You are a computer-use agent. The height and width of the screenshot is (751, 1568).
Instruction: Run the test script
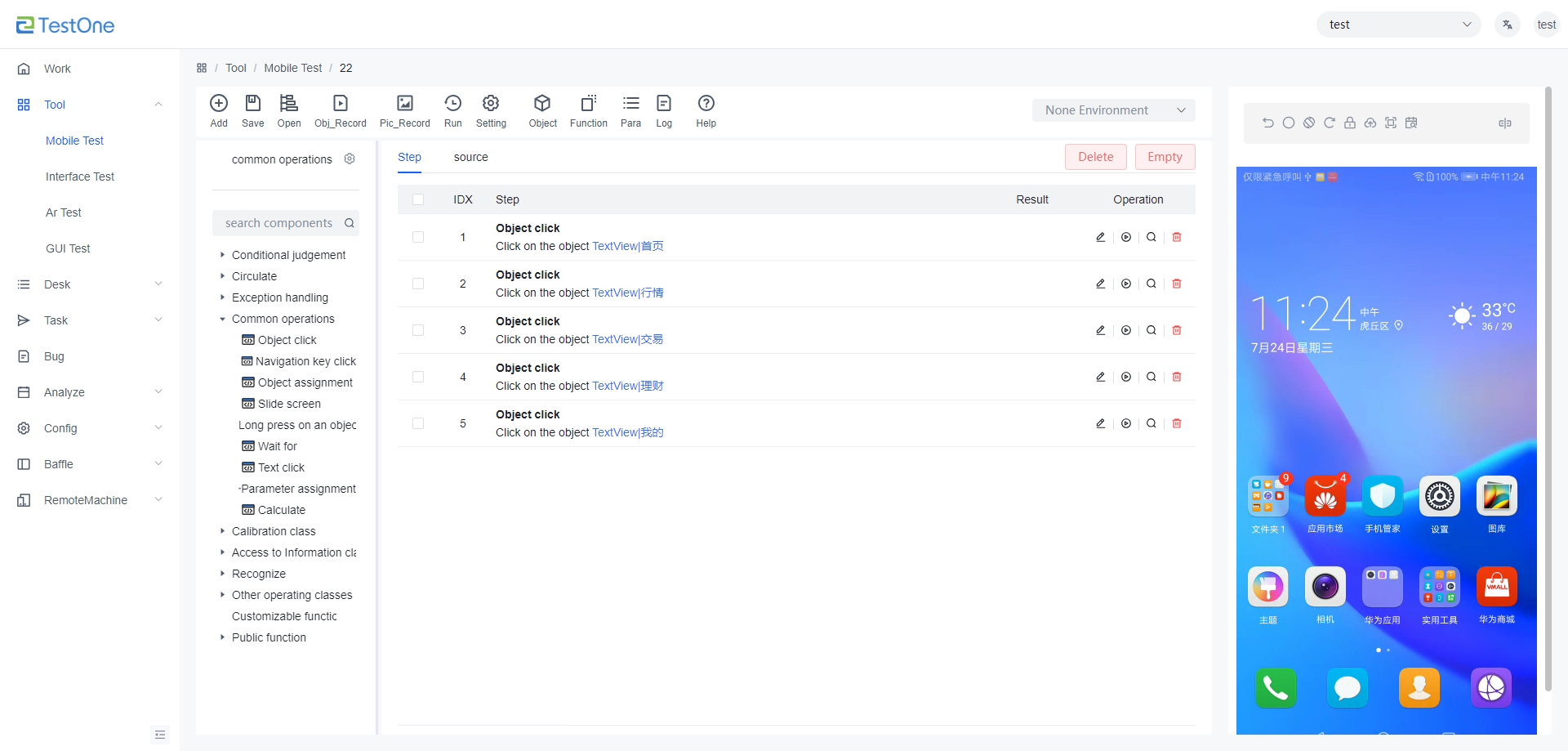(453, 103)
